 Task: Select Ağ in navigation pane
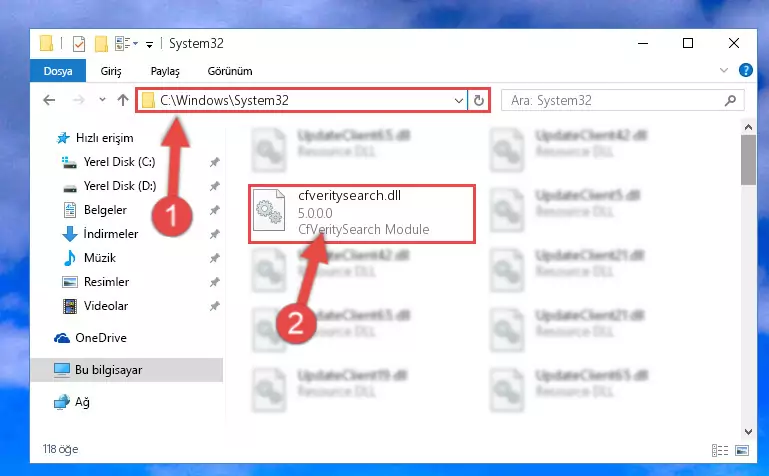pos(72,402)
